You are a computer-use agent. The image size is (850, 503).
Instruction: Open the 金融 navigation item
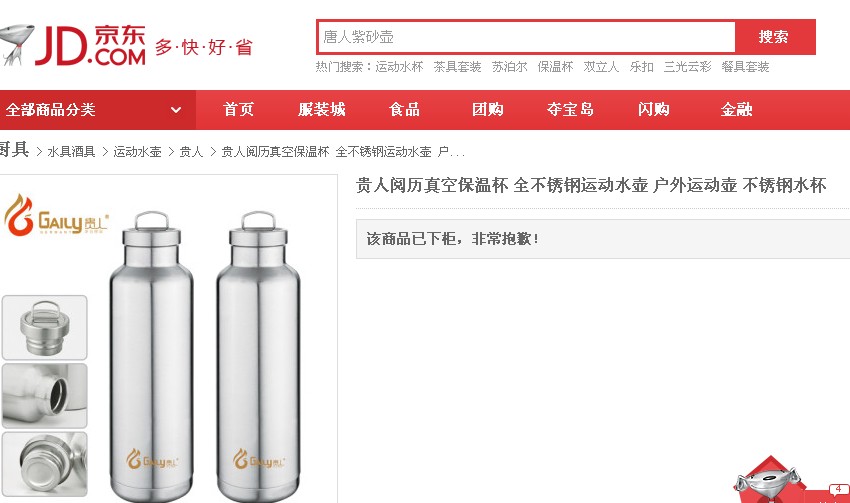[x=736, y=109]
